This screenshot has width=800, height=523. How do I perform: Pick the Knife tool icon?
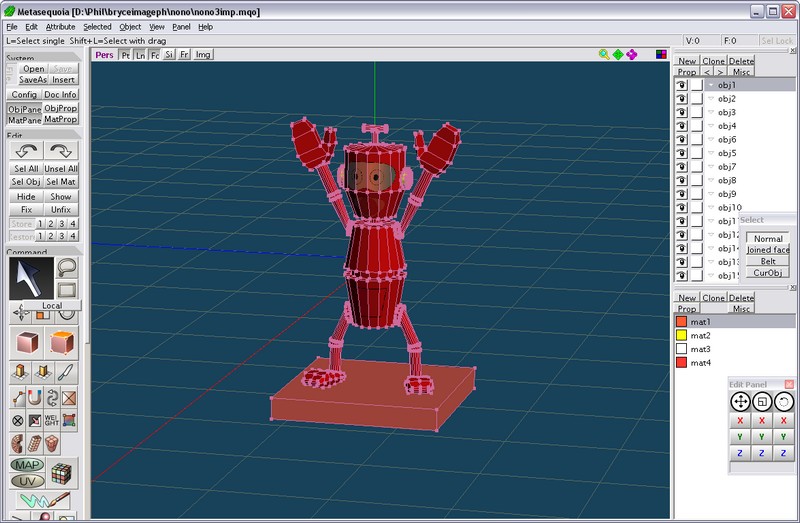[66, 373]
